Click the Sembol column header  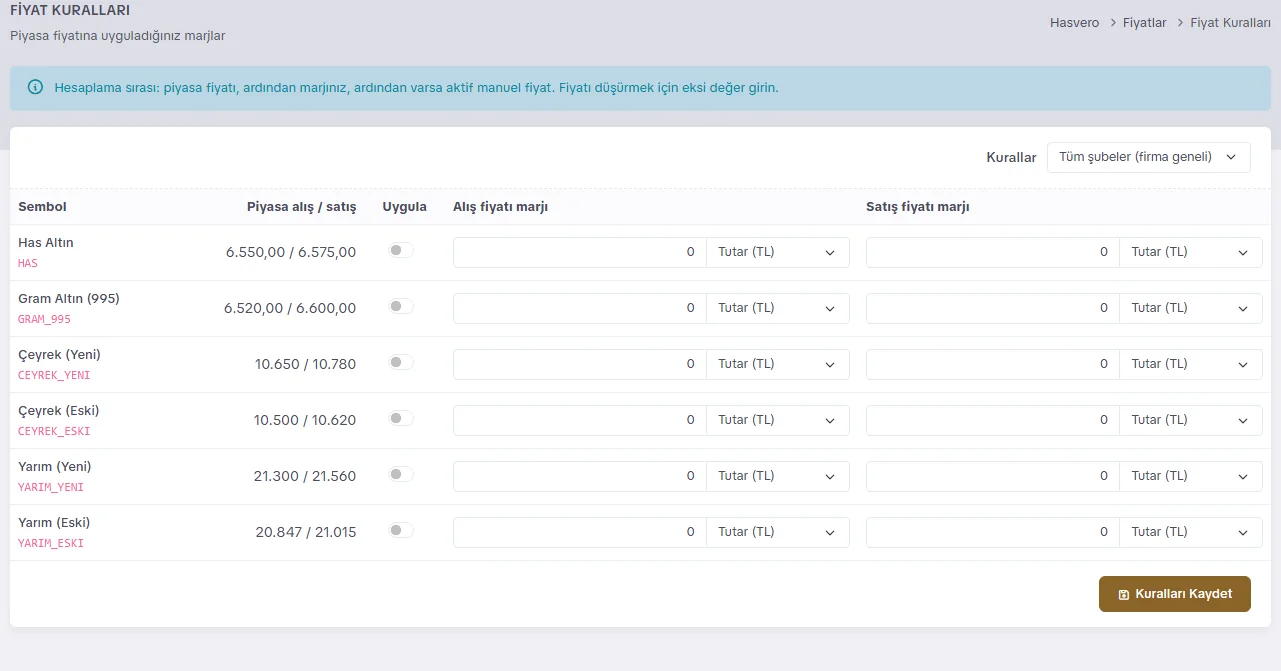click(42, 207)
